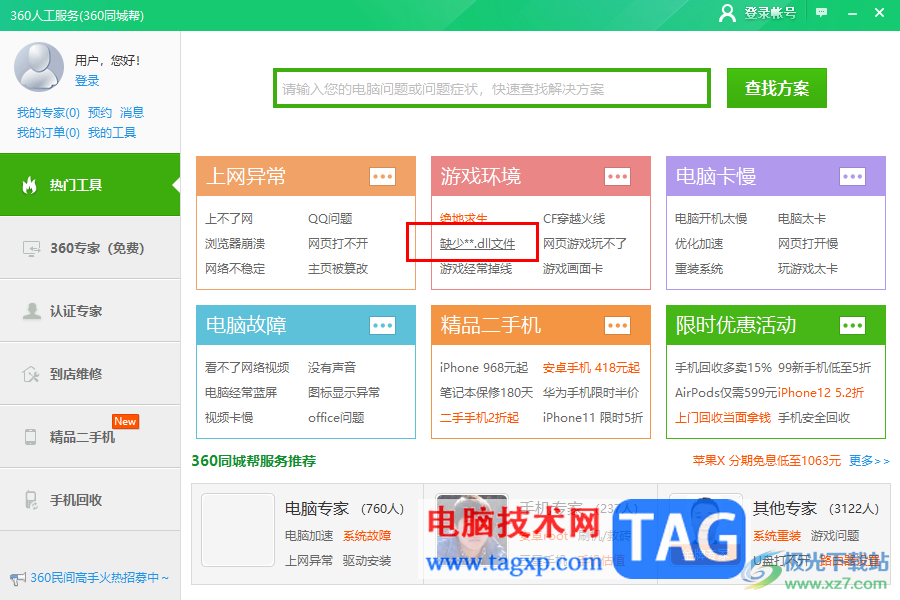Select 游戏经常掉线 issue
This screenshot has width=900, height=600.
476,269
